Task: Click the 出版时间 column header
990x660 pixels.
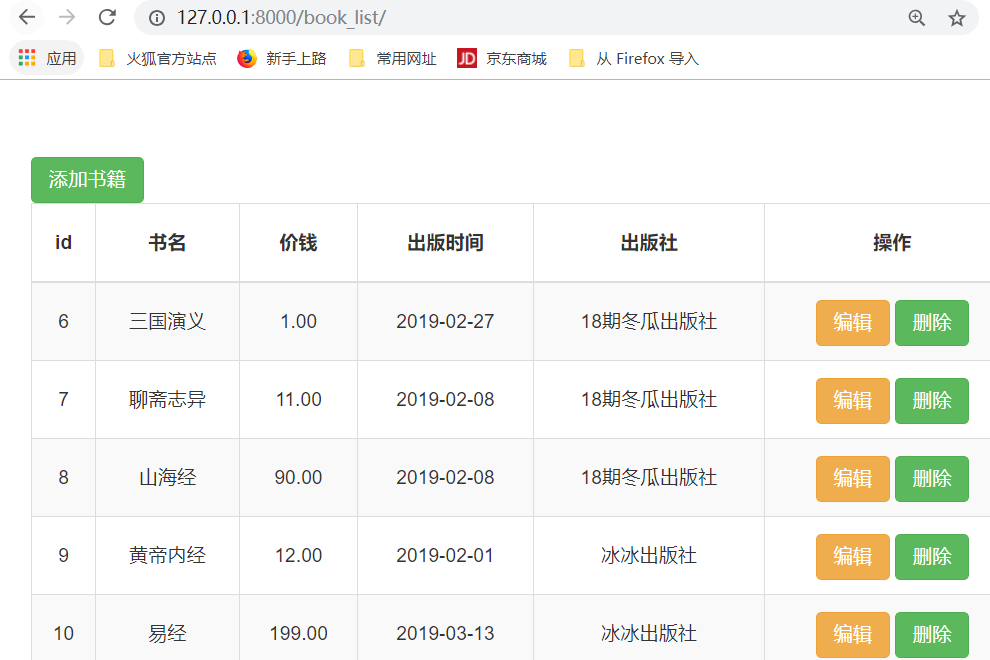Action: 445,243
